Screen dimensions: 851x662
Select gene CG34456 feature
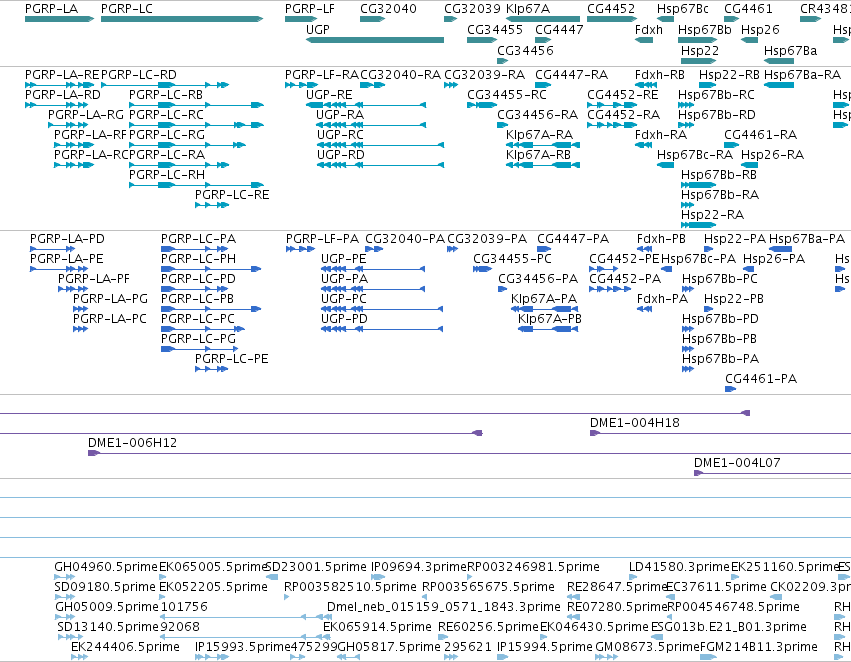tap(503, 61)
